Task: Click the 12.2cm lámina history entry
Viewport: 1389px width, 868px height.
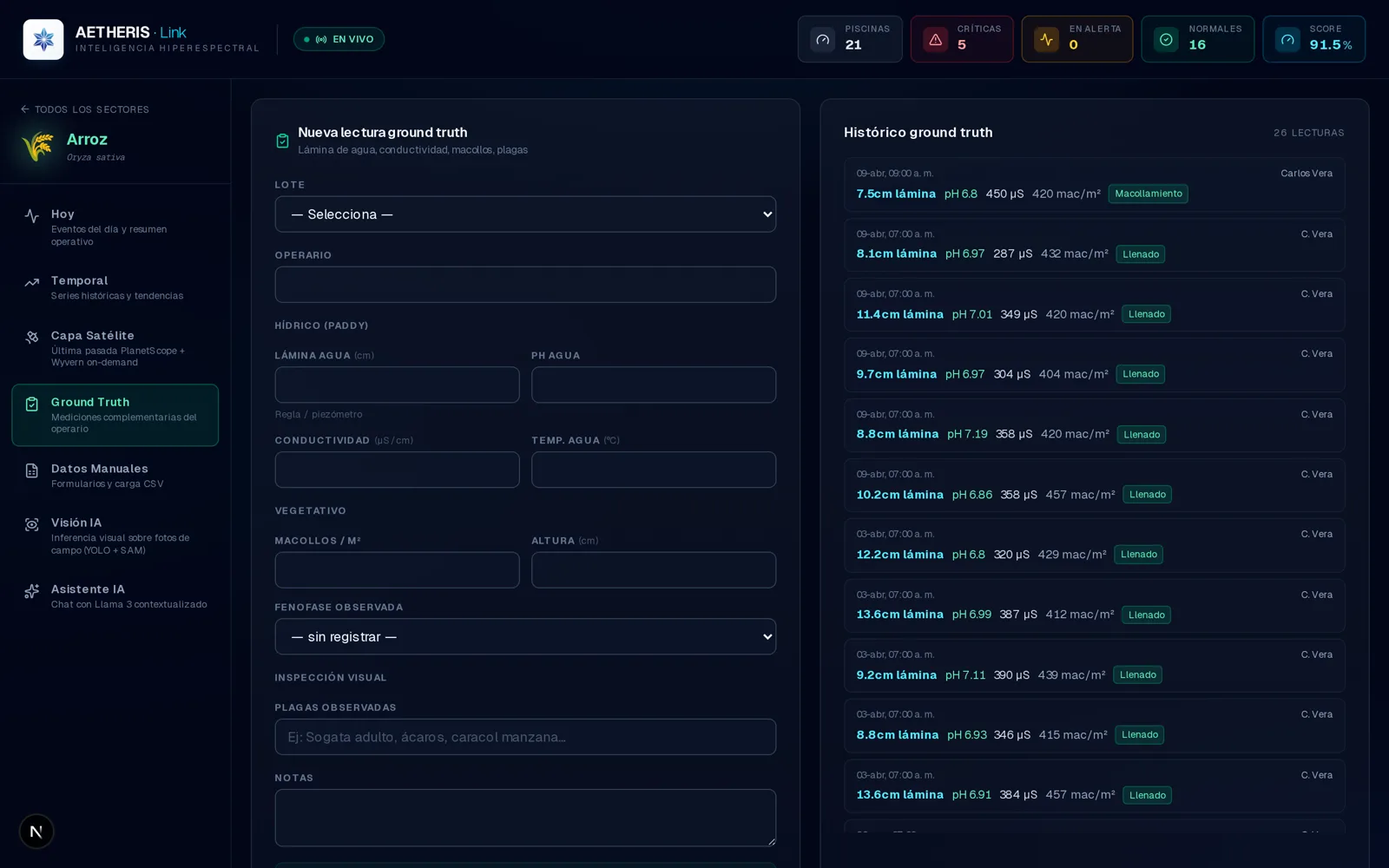Action: (x=1094, y=545)
